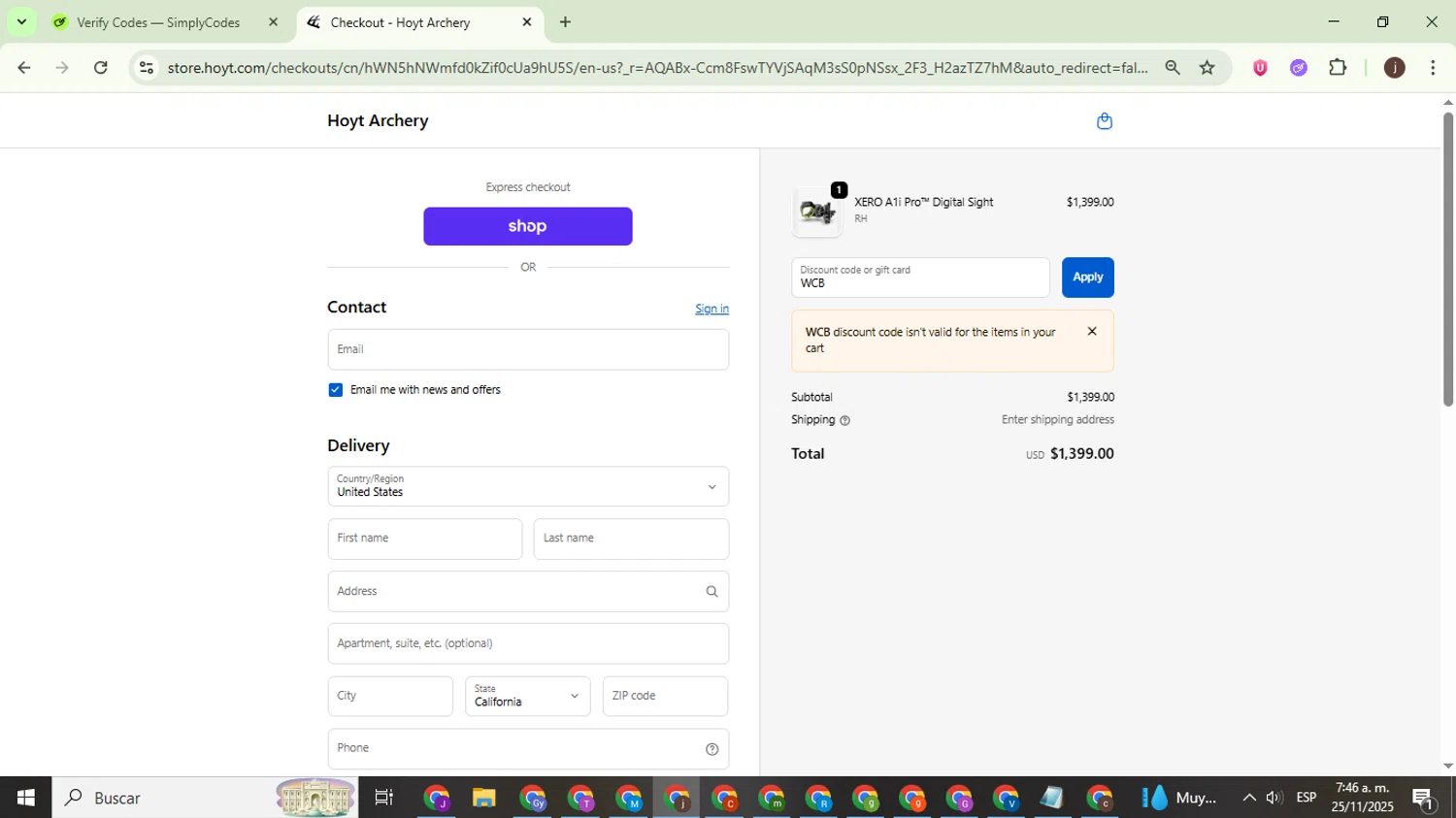Open the notification center icon
The width and height of the screenshot is (1456, 818).
tap(1424, 799)
